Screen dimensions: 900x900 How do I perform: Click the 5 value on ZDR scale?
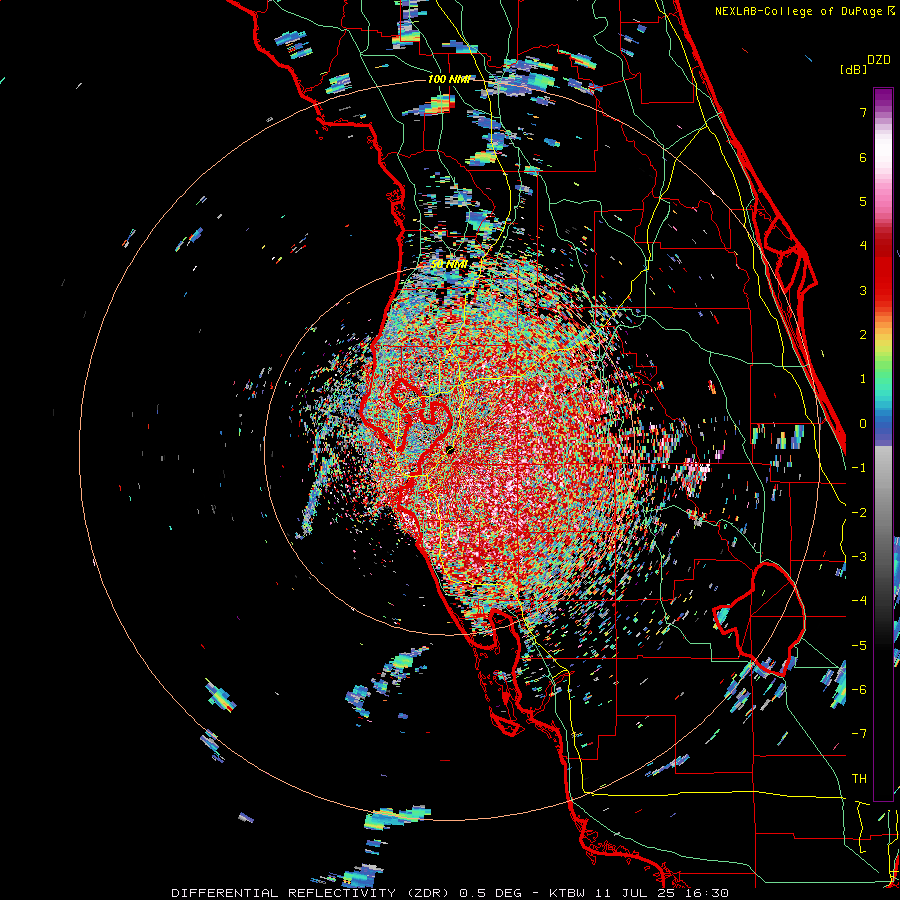[x=863, y=201]
